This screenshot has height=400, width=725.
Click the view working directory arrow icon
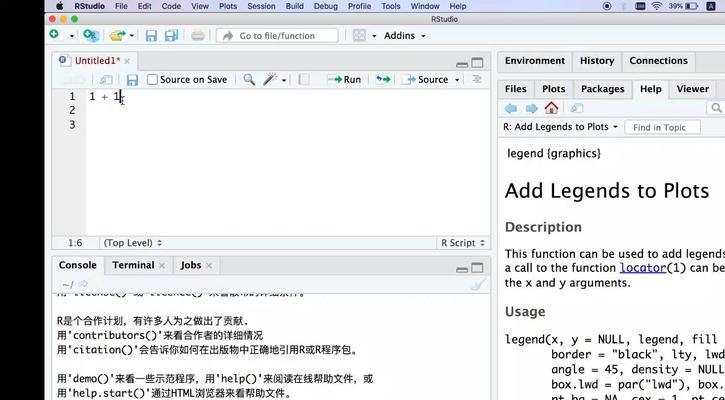point(83,284)
